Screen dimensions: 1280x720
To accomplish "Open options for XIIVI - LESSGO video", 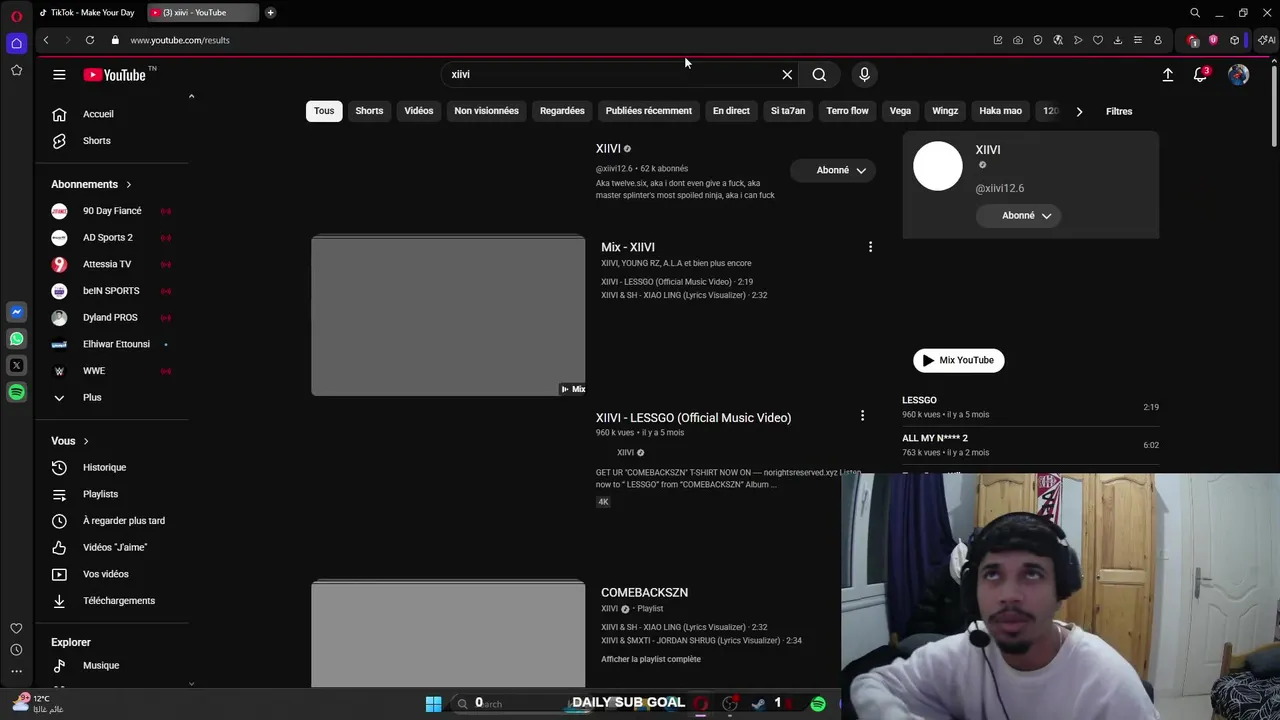I will pos(862,415).
